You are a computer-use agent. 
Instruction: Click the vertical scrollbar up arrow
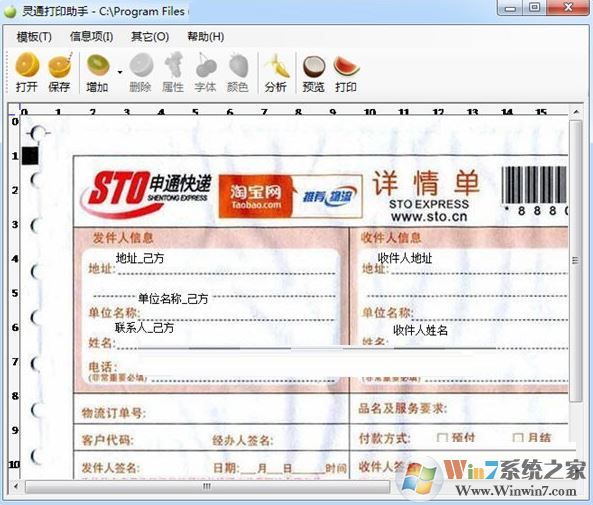click(576, 112)
